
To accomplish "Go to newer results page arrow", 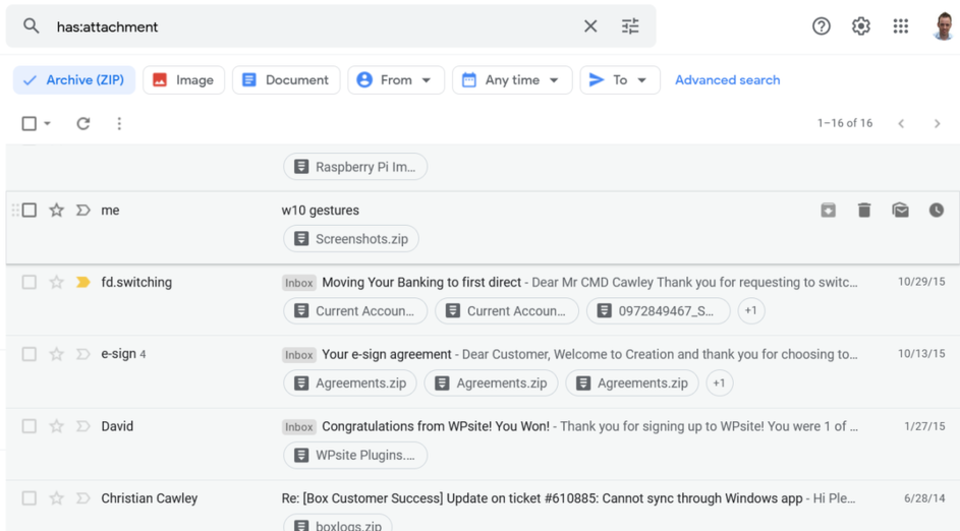I will 901,124.
